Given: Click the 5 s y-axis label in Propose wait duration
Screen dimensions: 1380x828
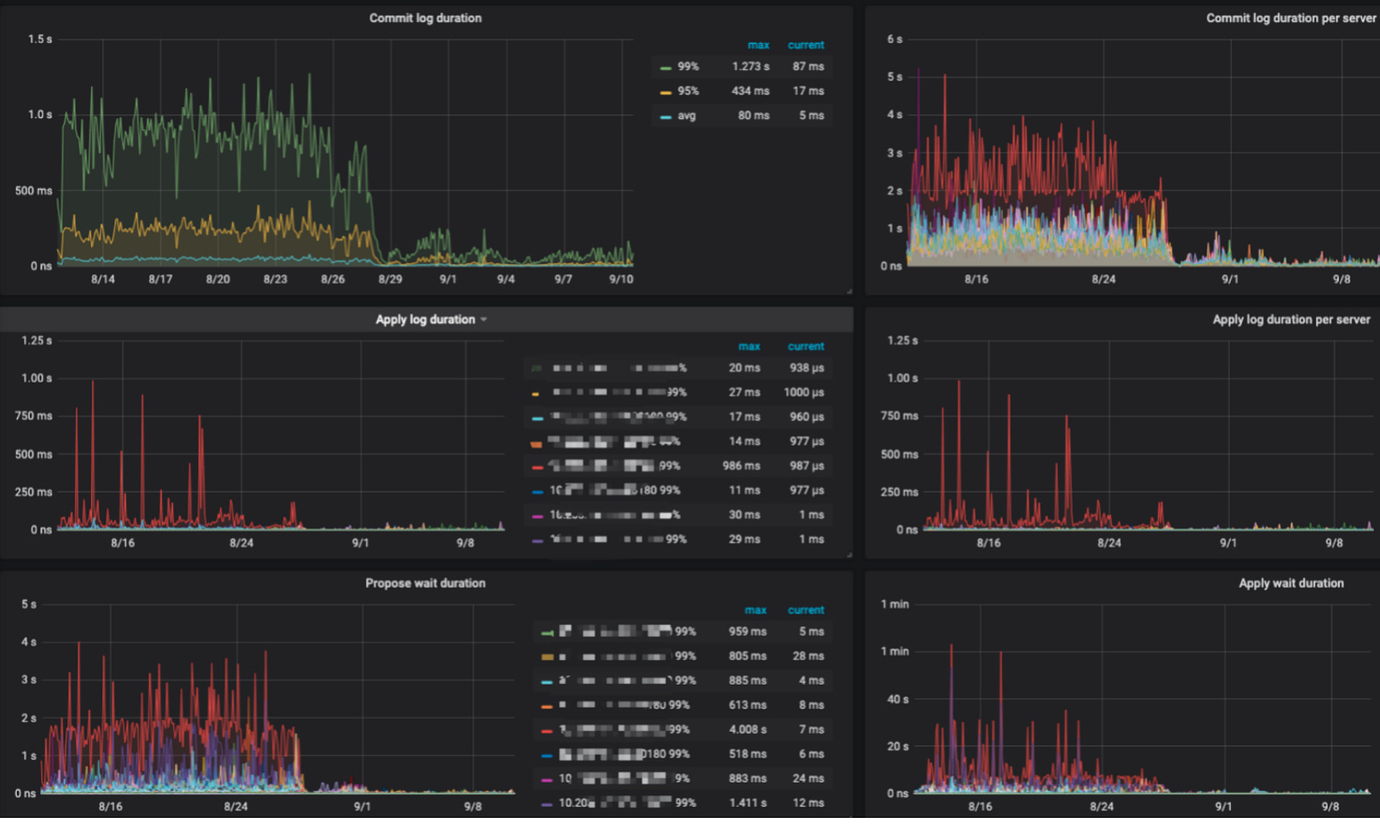Looking at the screenshot, I should (29, 604).
